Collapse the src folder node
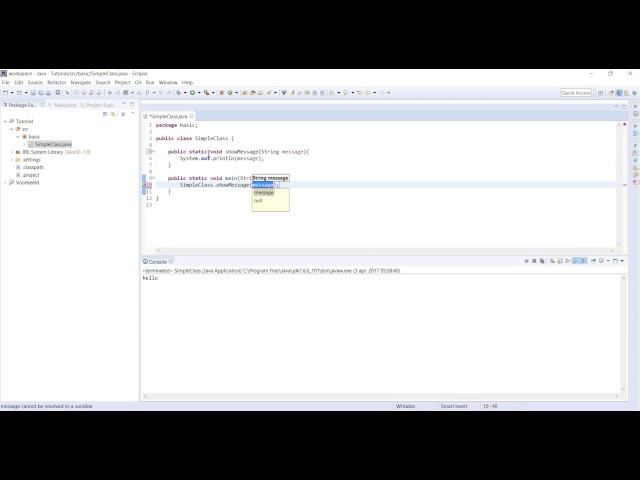 coord(11,129)
